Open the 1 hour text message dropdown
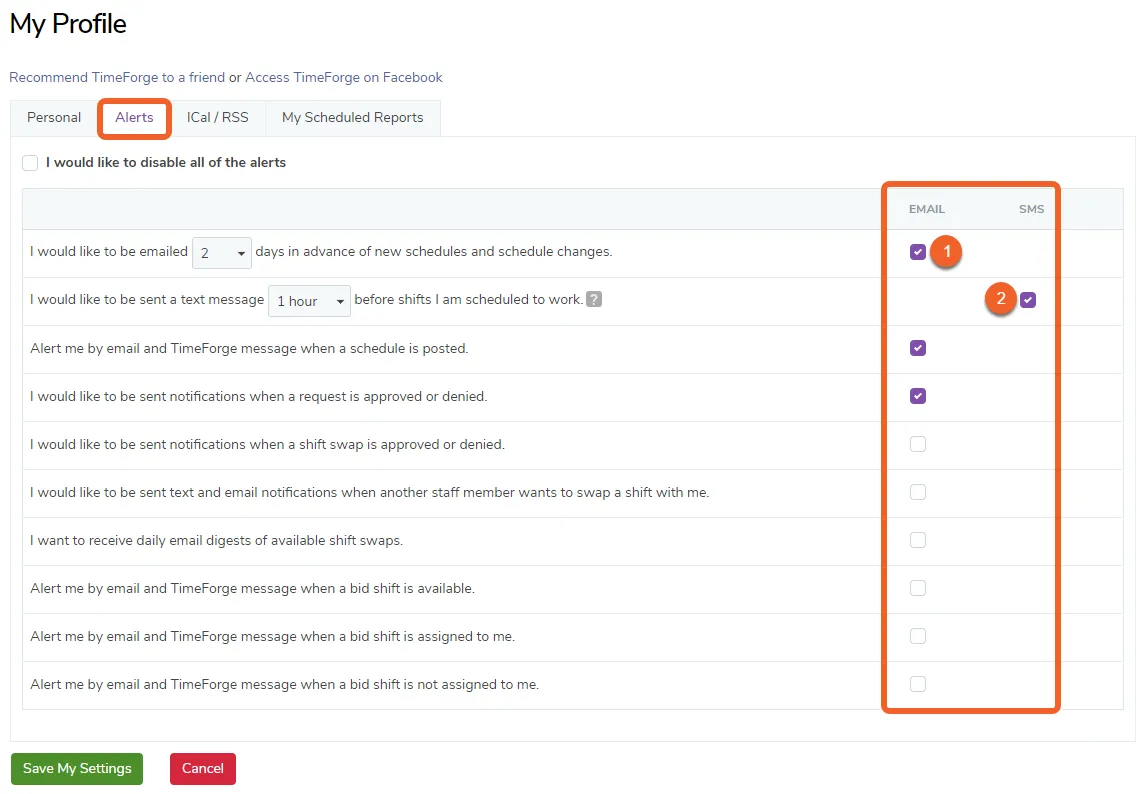Viewport: 1144px width, 794px height. tap(309, 301)
